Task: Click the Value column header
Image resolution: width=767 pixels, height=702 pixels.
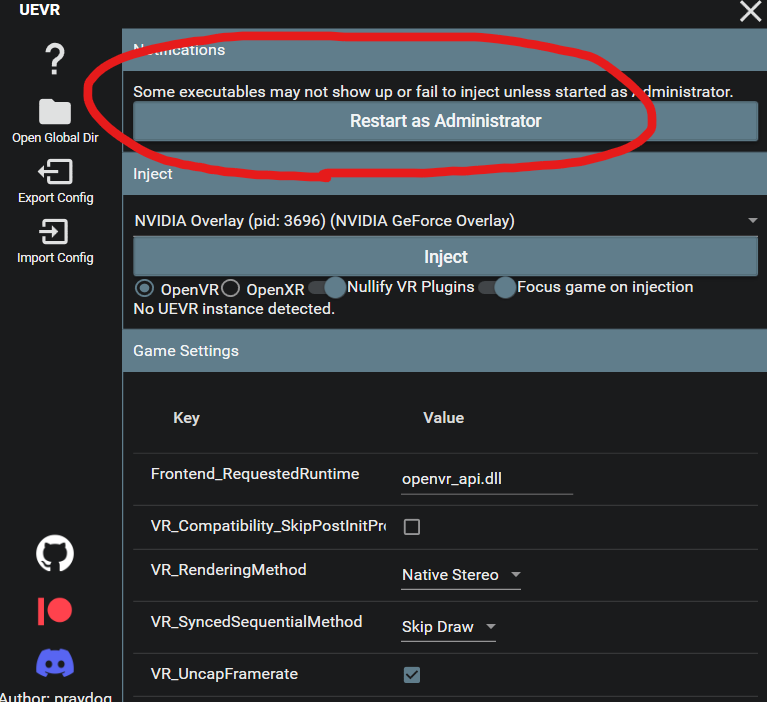Action: (x=443, y=417)
